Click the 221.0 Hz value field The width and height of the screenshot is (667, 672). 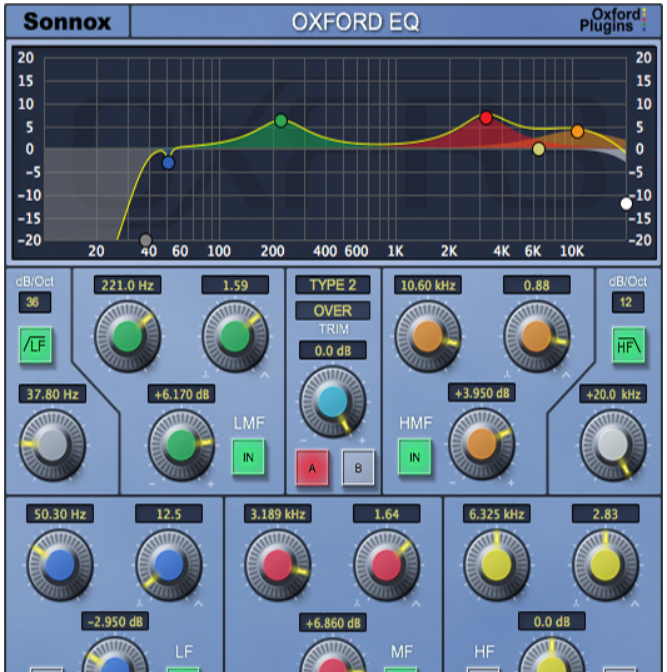click(127, 285)
